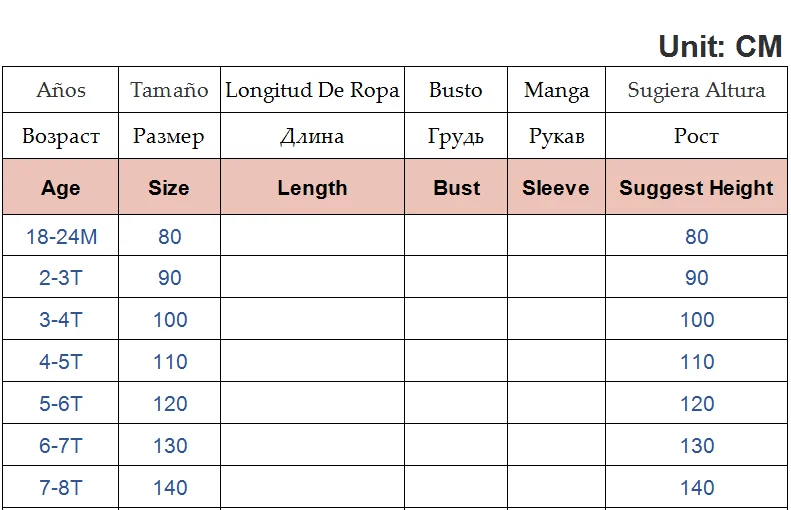Select the 5-6T age cell

pos(61,404)
